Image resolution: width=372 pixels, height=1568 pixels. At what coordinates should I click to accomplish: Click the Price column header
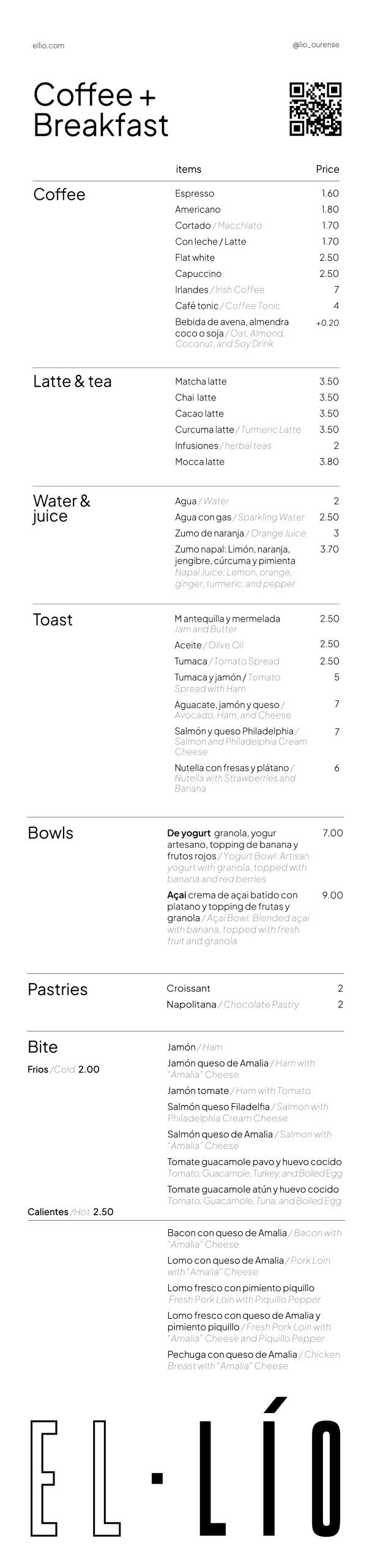[x=327, y=169]
